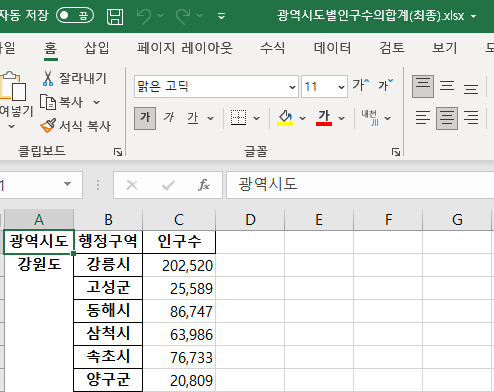
Task: Open the 맑은 고딕 font name dropdown
Action: (x=292, y=87)
